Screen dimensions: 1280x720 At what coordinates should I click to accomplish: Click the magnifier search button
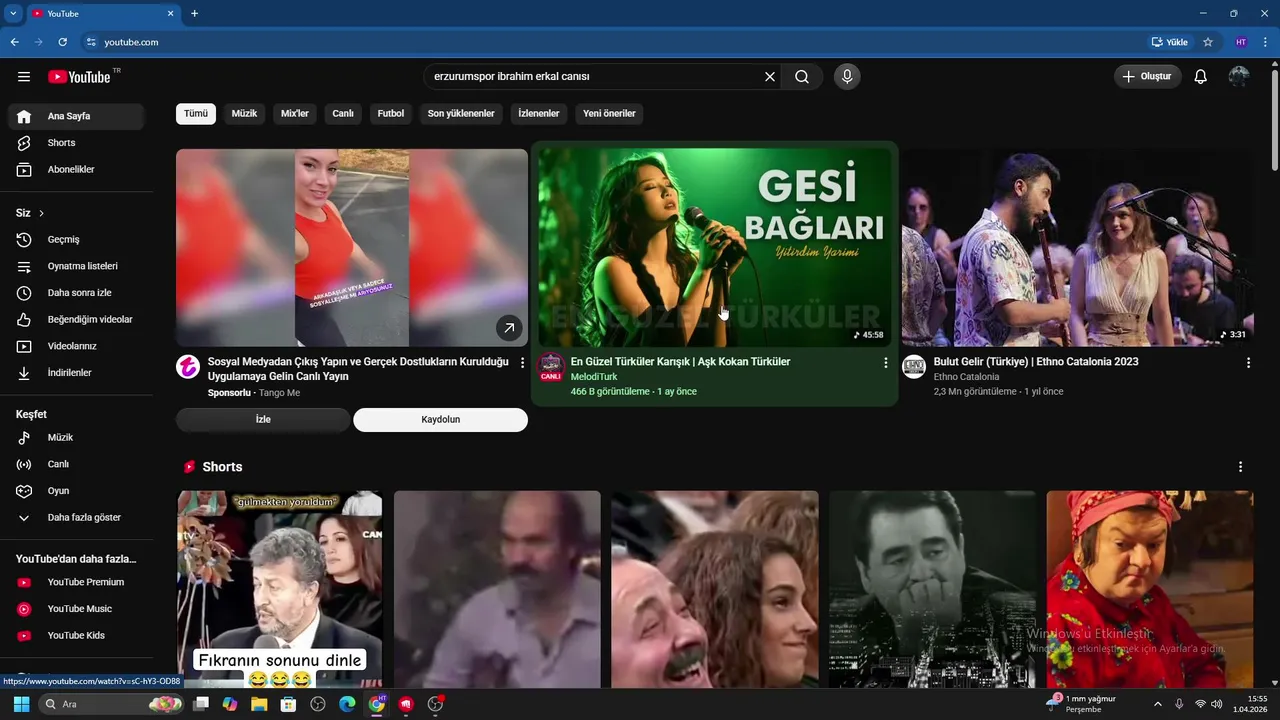point(802,77)
